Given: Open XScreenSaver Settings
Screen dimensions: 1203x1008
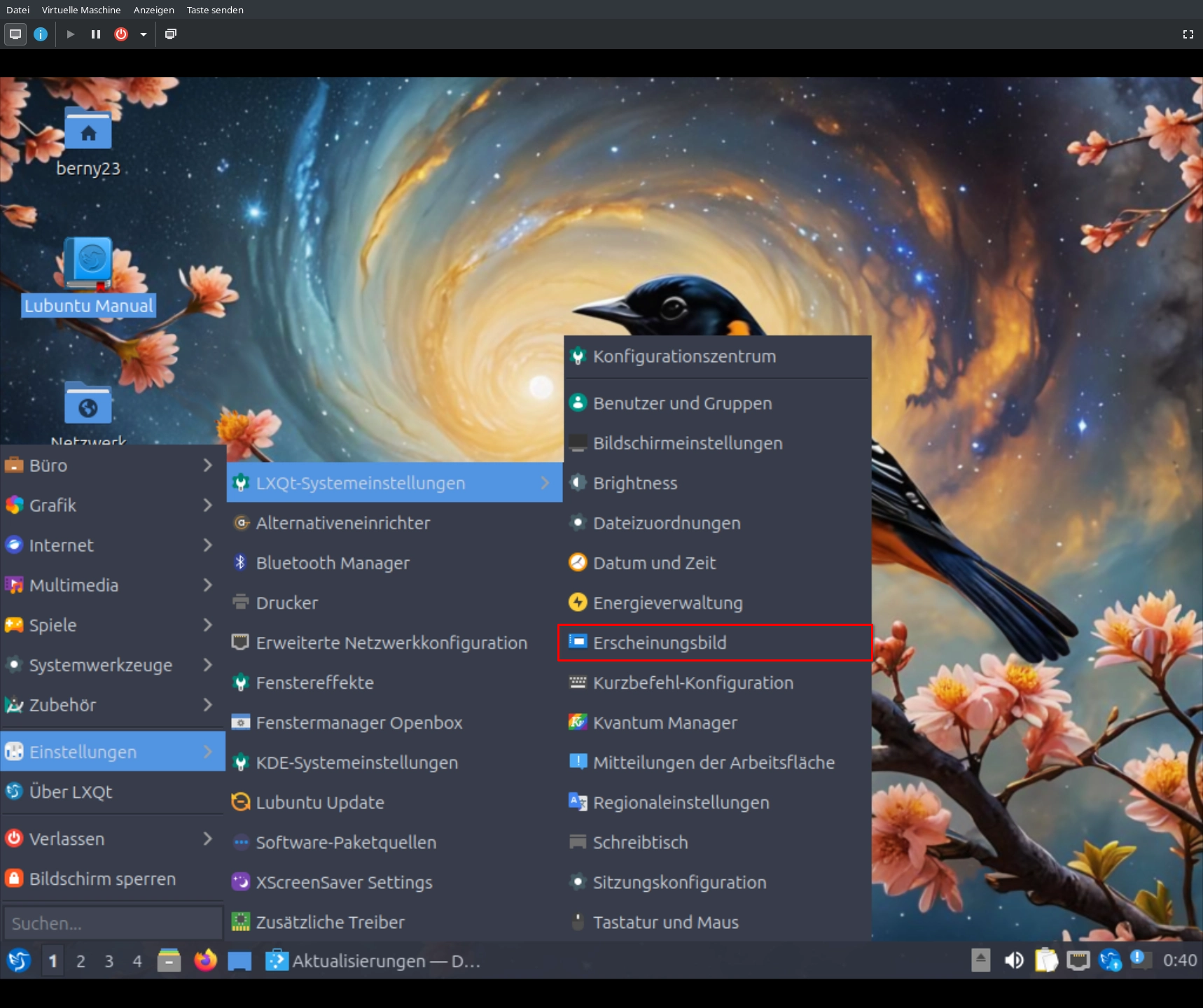Looking at the screenshot, I should point(395,882).
